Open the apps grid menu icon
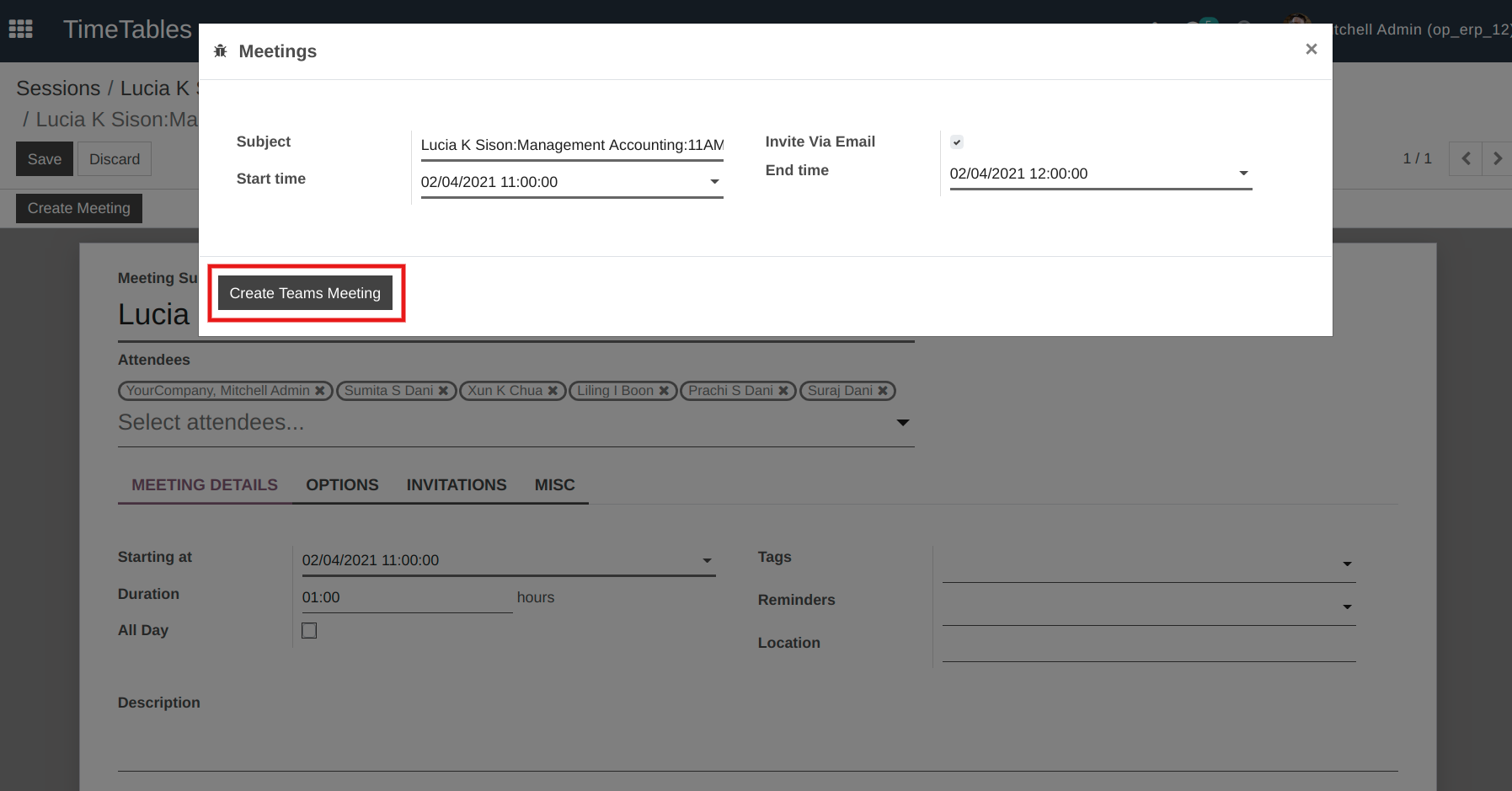The image size is (1512, 791). coord(20,29)
